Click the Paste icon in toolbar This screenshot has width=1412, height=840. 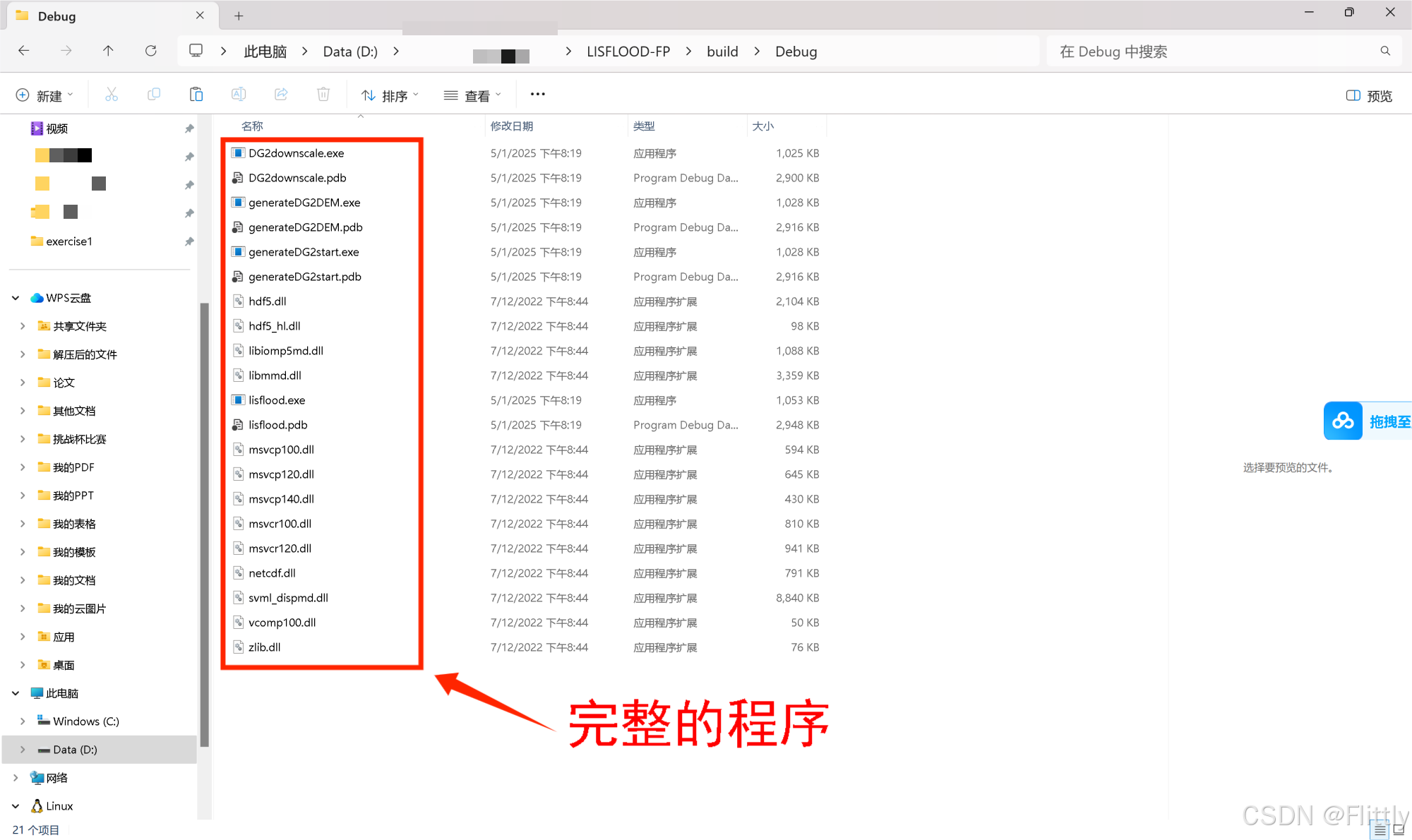click(x=196, y=94)
